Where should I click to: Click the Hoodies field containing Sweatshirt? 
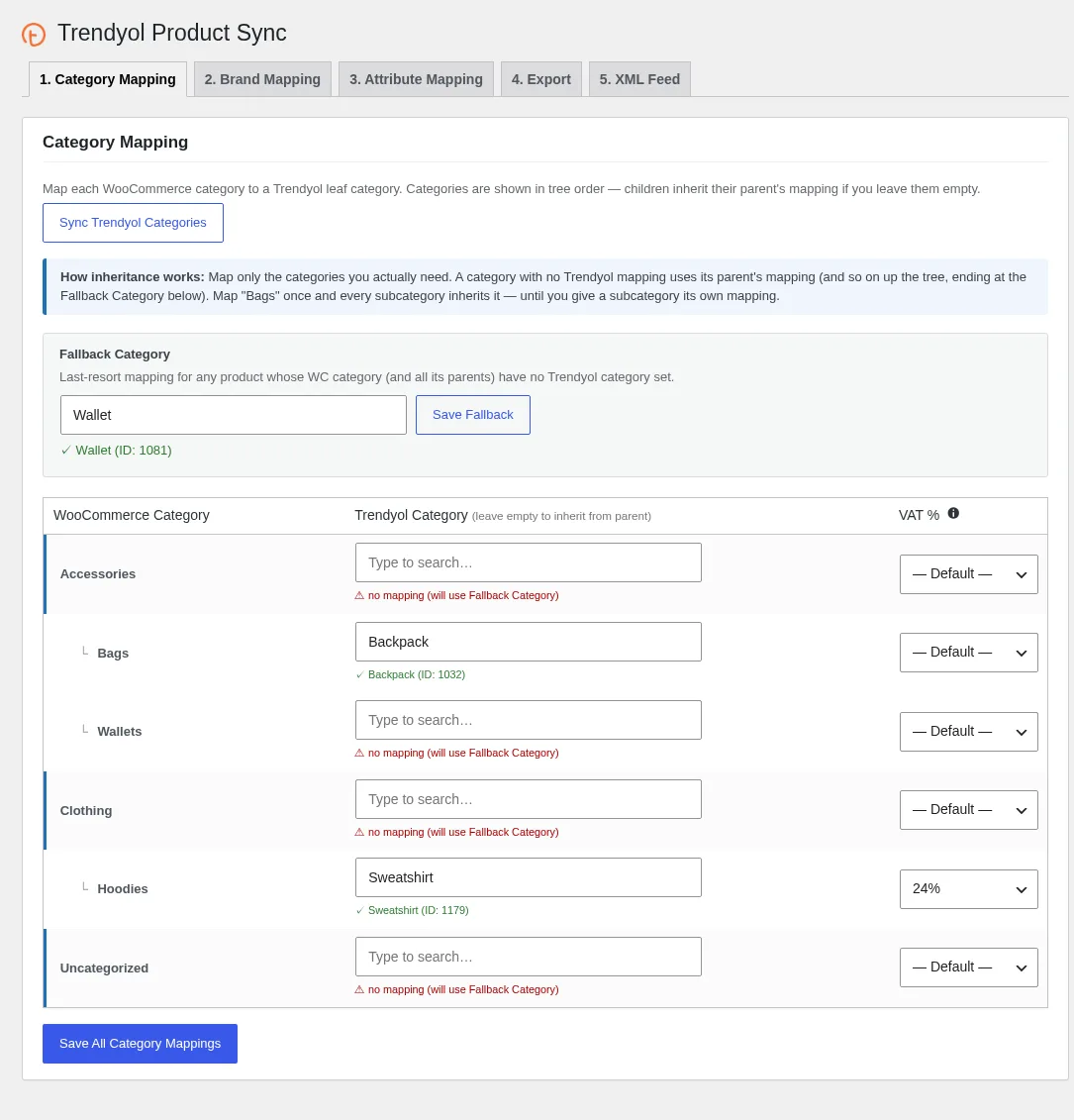coord(529,877)
